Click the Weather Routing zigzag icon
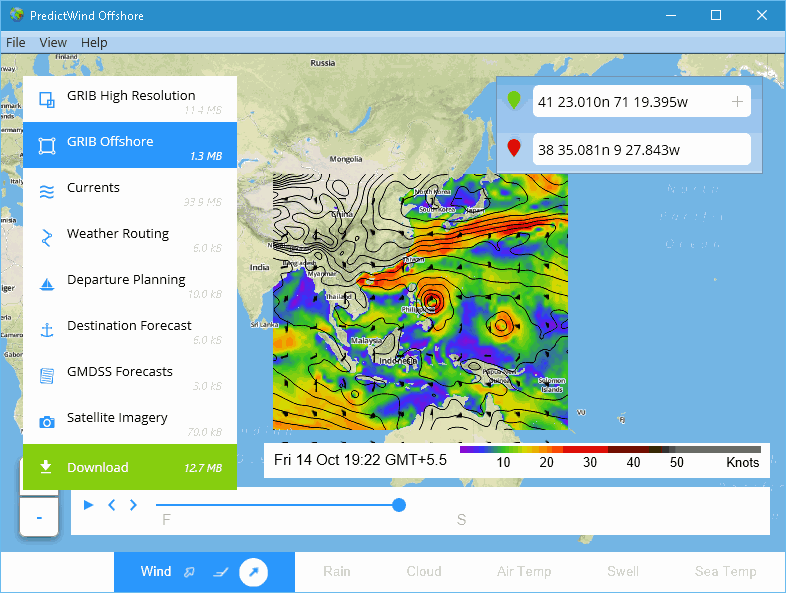786x593 pixels. [47, 238]
